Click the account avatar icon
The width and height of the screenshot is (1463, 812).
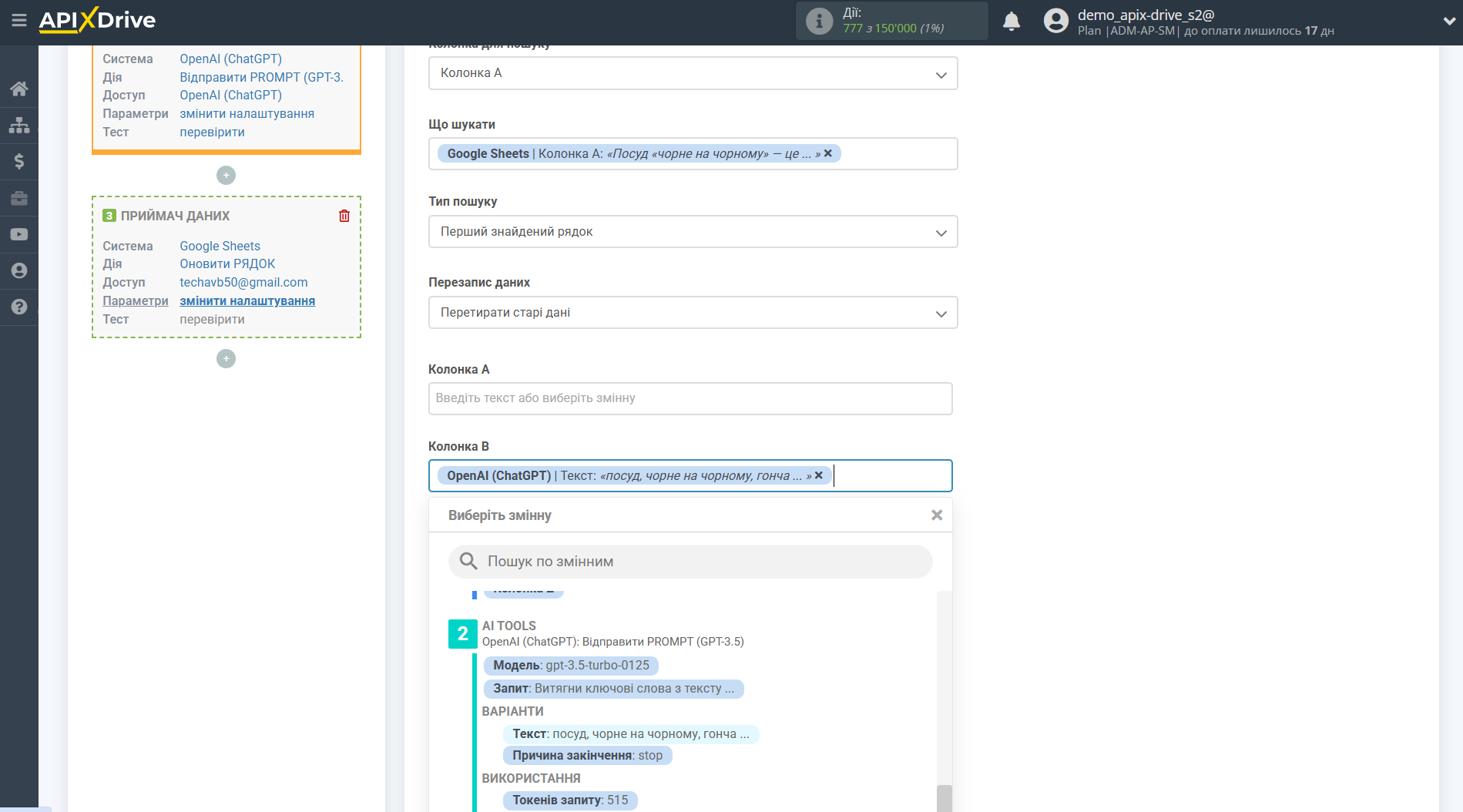[1056, 21]
